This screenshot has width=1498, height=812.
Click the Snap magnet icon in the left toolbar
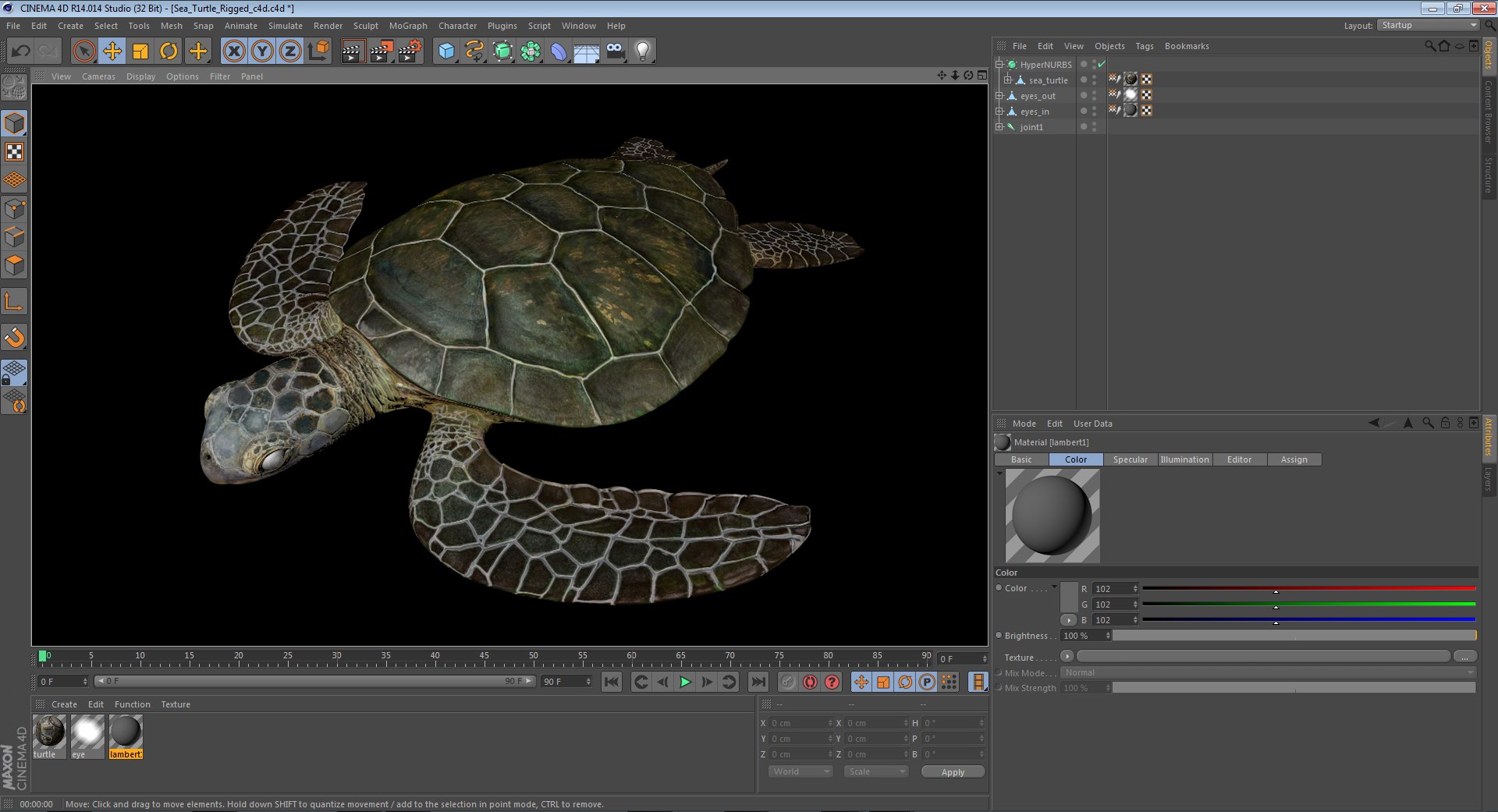[15, 338]
